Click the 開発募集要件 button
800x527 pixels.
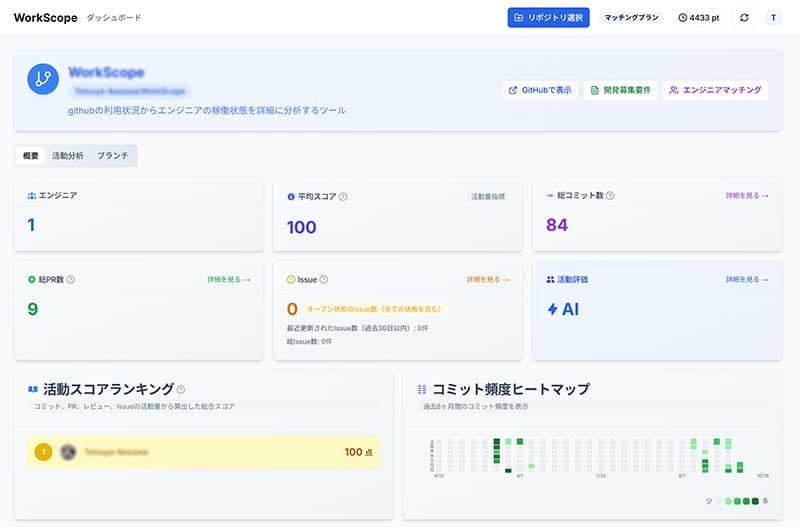(x=620, y=90)
